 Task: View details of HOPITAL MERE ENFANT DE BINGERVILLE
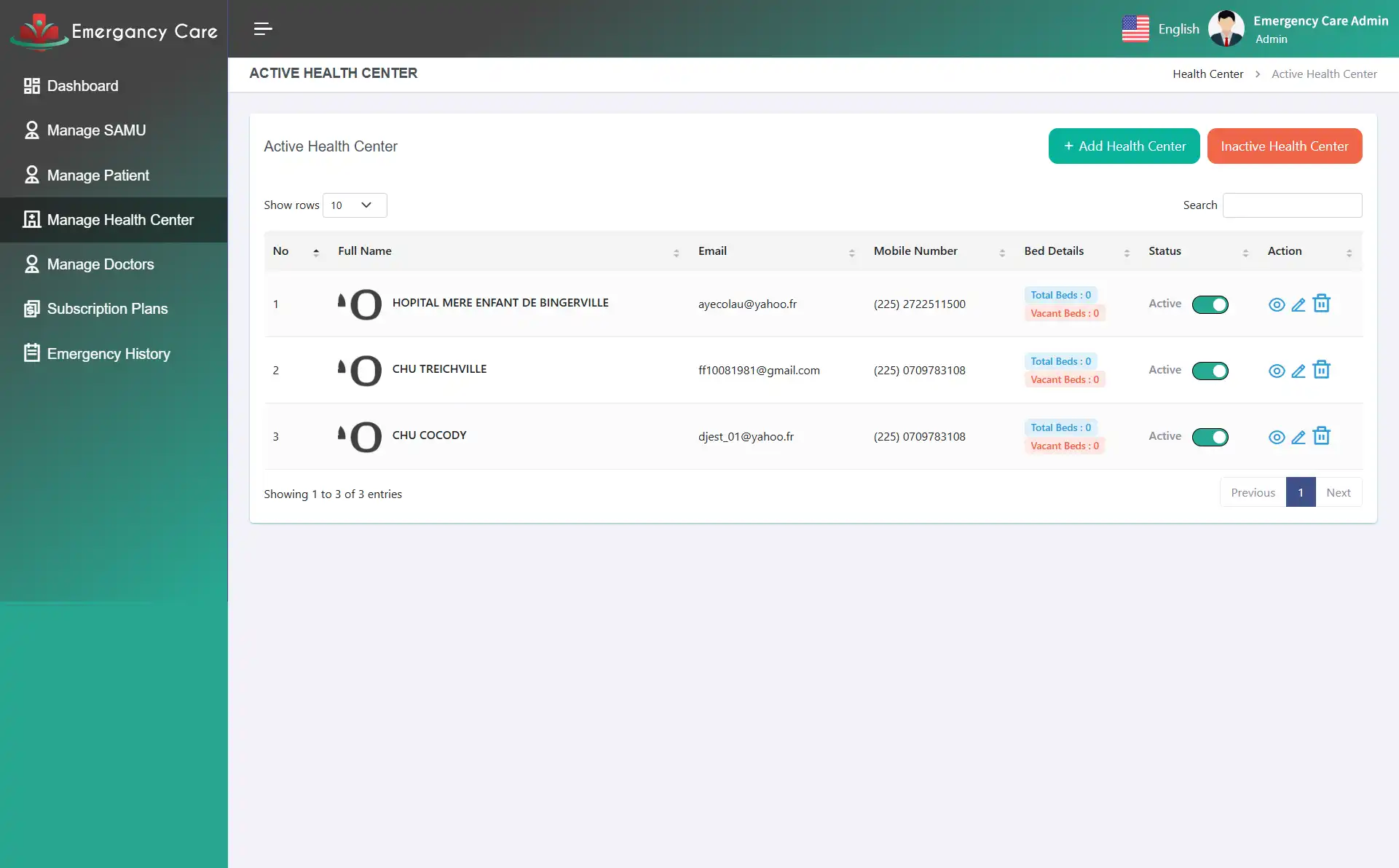pyautogui.click(x=1277, y=304)
